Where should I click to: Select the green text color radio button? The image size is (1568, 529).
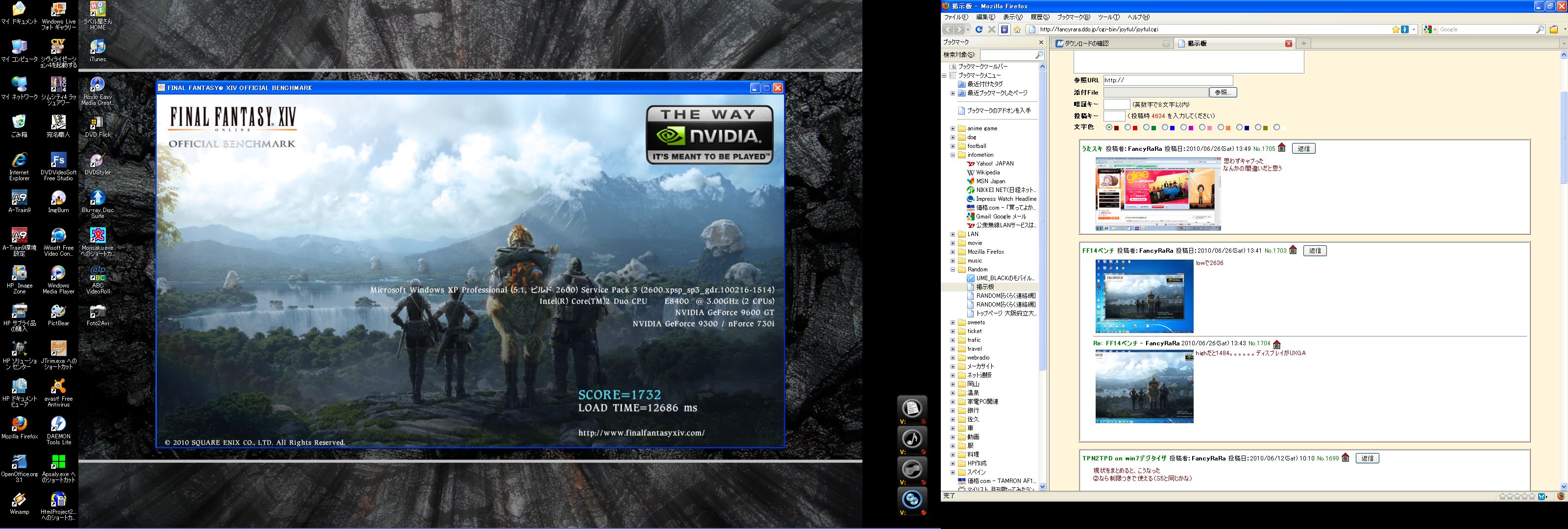[1146, 127]
